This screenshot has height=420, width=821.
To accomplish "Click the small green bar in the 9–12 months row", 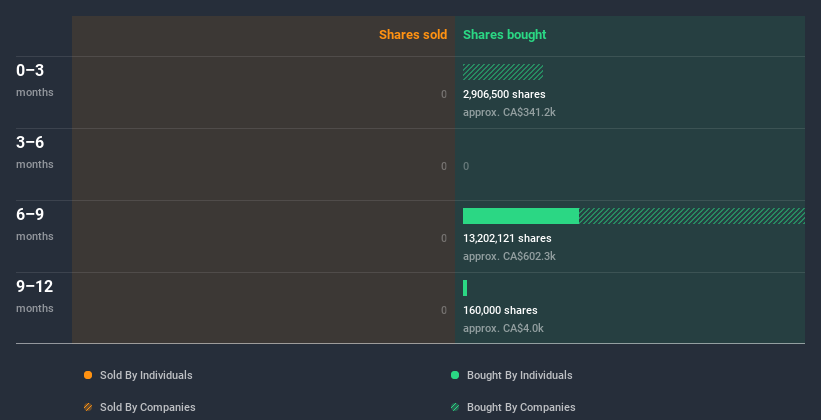I will (x=465, y=288).
